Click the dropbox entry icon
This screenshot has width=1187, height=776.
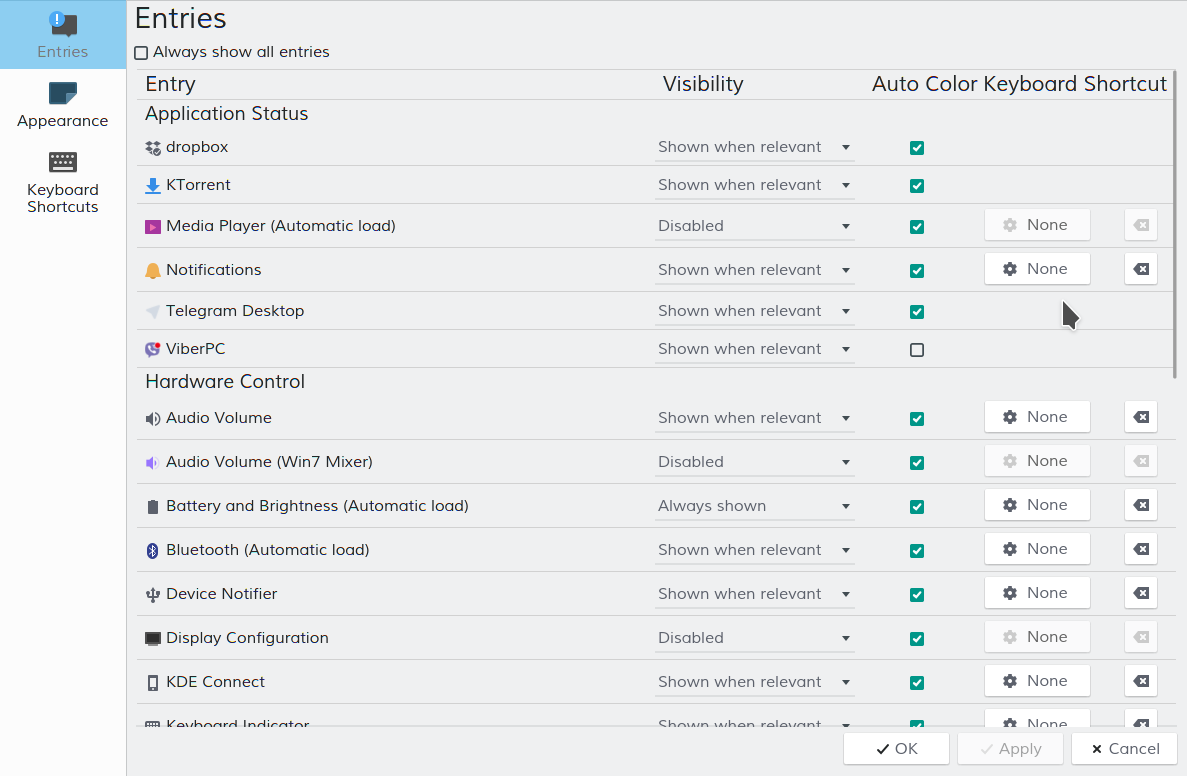coord(153,148)
